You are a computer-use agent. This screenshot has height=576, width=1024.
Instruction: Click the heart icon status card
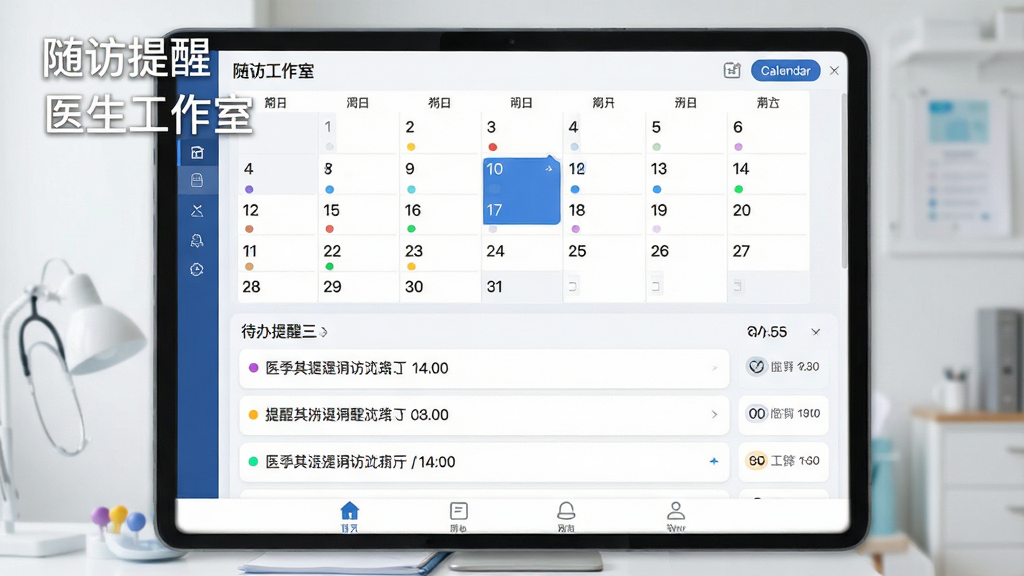(x=783, y=367)
